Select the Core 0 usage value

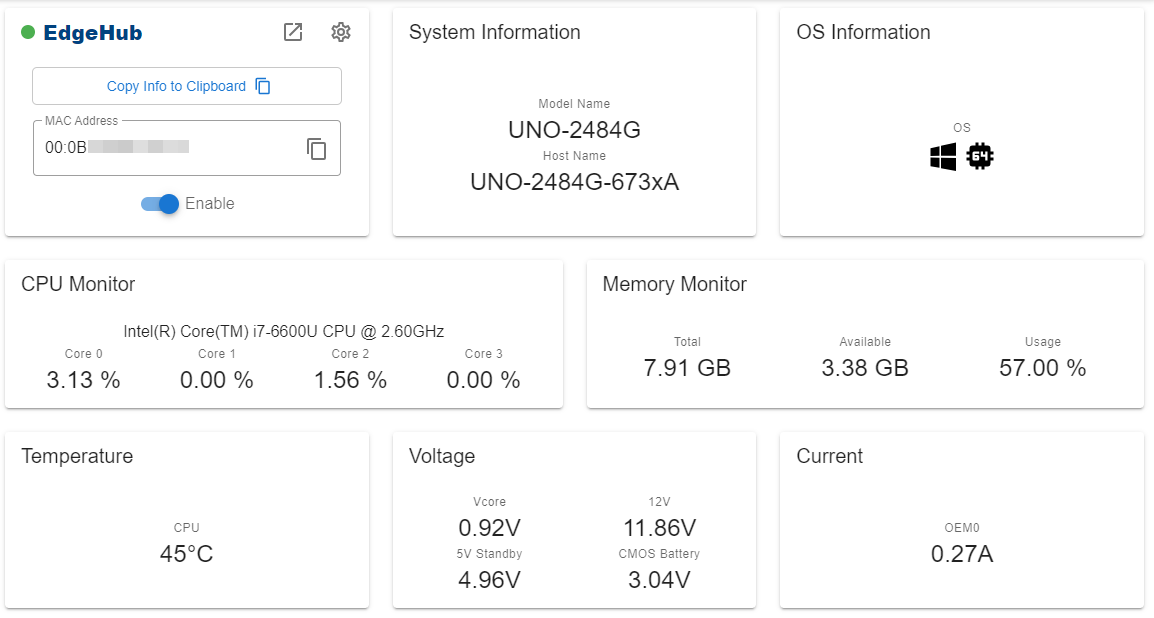coord(83,380)
